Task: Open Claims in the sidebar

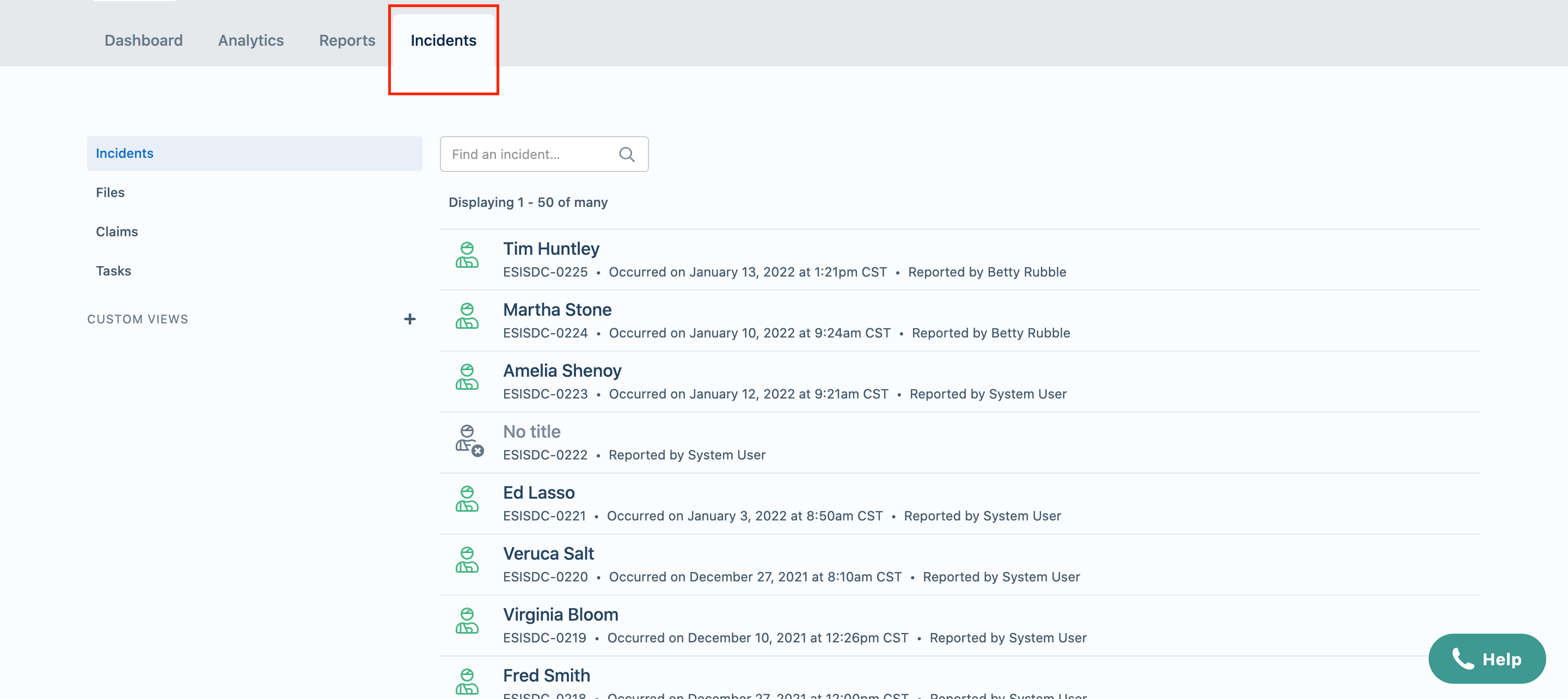Action: [x=117, y=231]
